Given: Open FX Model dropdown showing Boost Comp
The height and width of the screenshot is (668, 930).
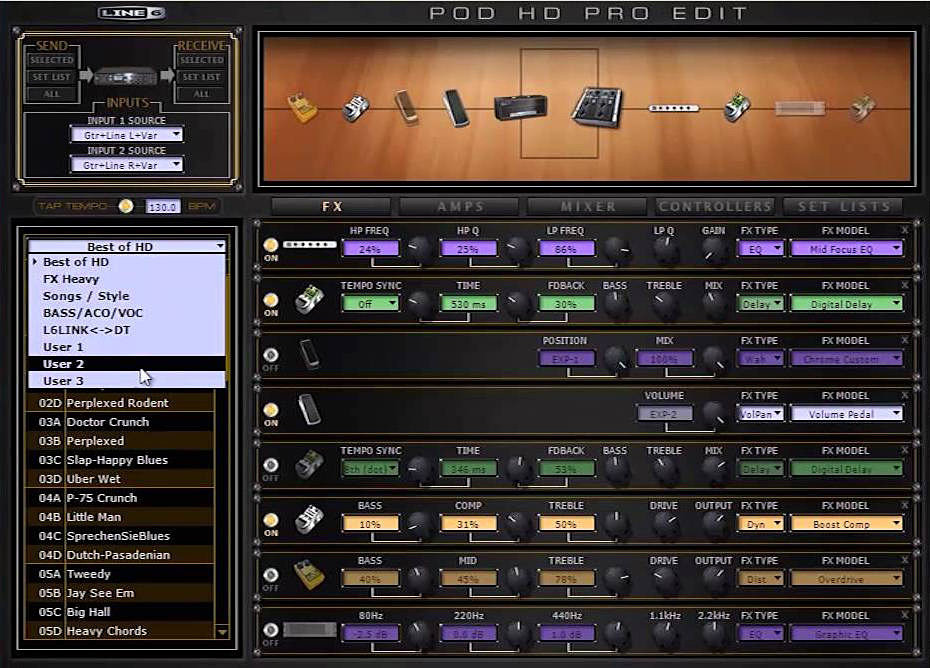Looking at the screenshot, I should click(846, 524).
